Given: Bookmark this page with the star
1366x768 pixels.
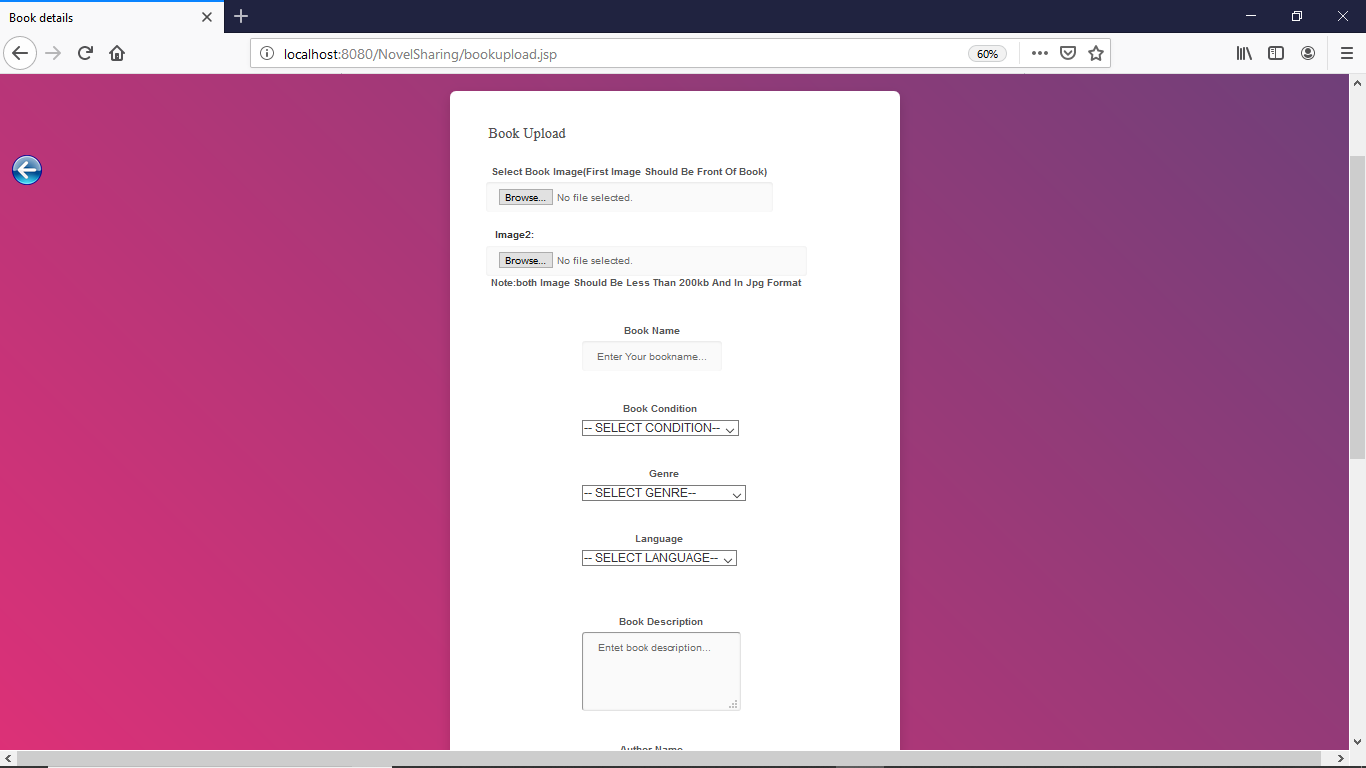Looking at the screenshot, I should pos(1096,53).
